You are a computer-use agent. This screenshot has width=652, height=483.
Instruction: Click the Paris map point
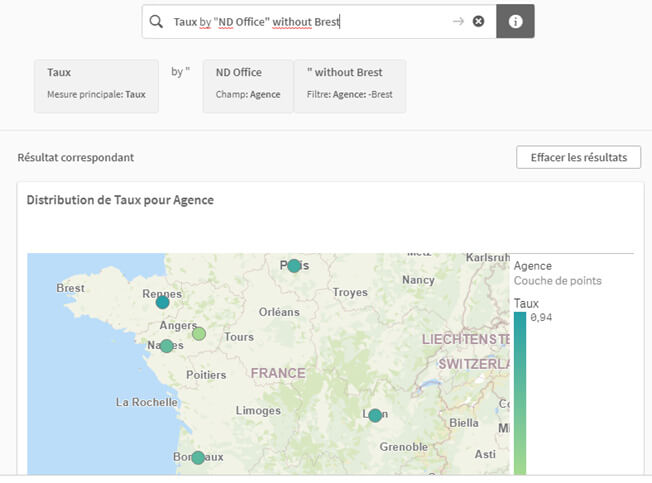(294, 266)
